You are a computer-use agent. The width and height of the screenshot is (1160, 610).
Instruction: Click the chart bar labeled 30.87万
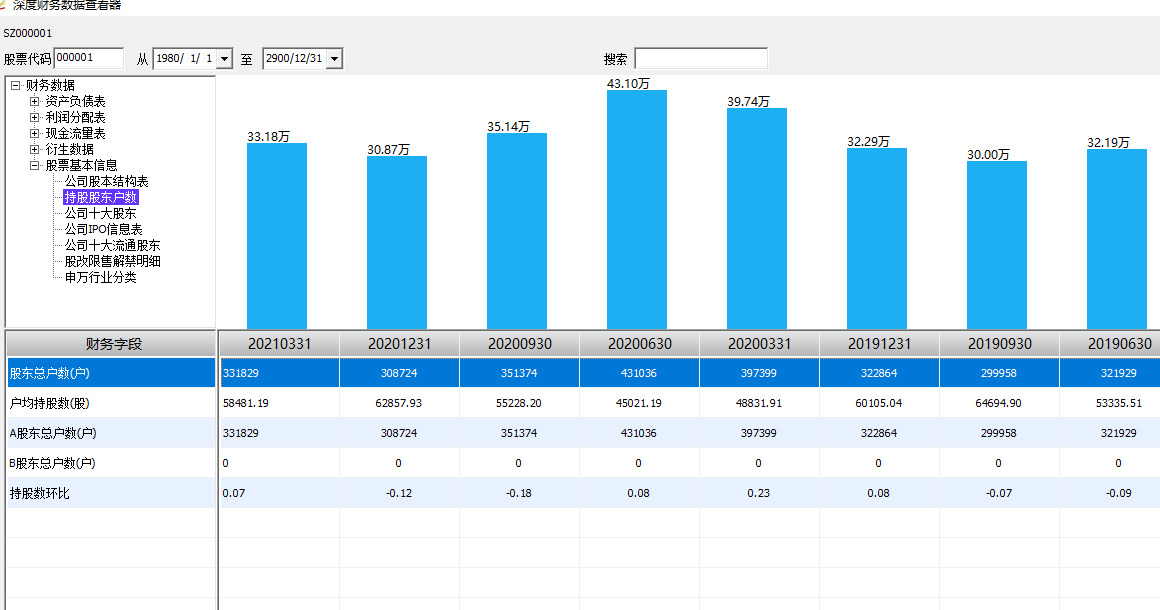click(397, 243)
